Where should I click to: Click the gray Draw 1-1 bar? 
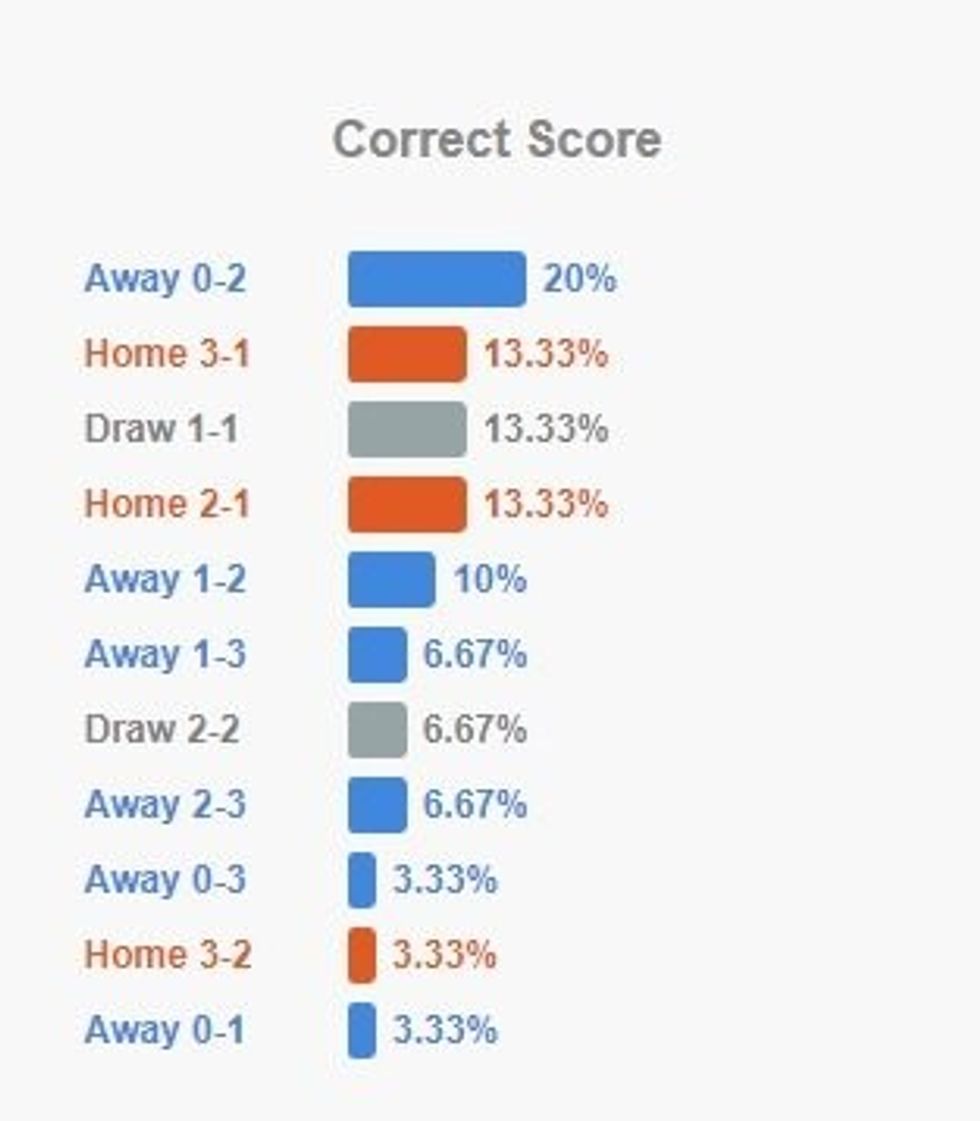tap(407, 429)
